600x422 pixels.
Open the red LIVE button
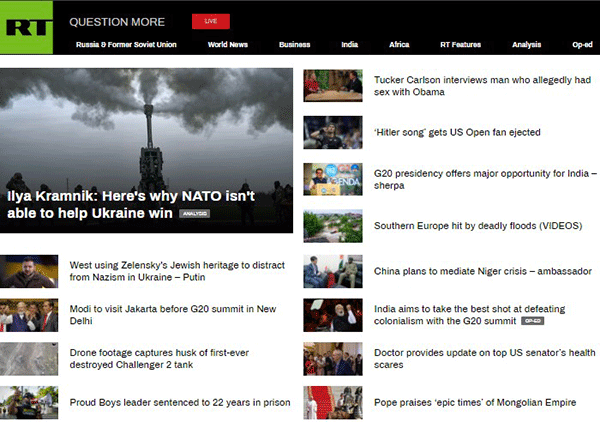click(211, 21)
